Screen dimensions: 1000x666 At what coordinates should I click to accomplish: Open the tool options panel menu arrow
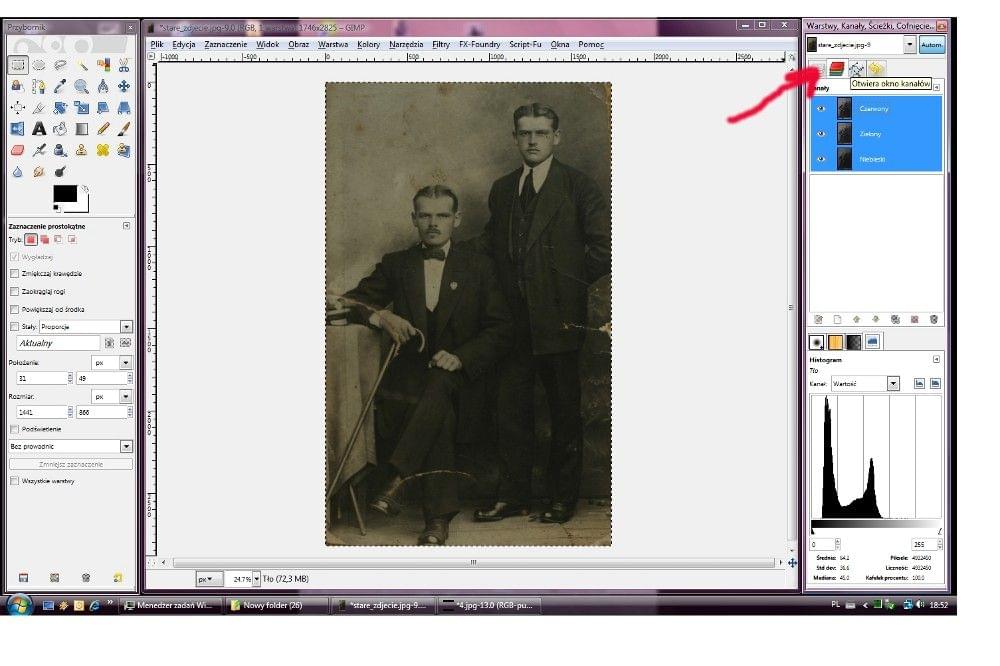point(126,226)
